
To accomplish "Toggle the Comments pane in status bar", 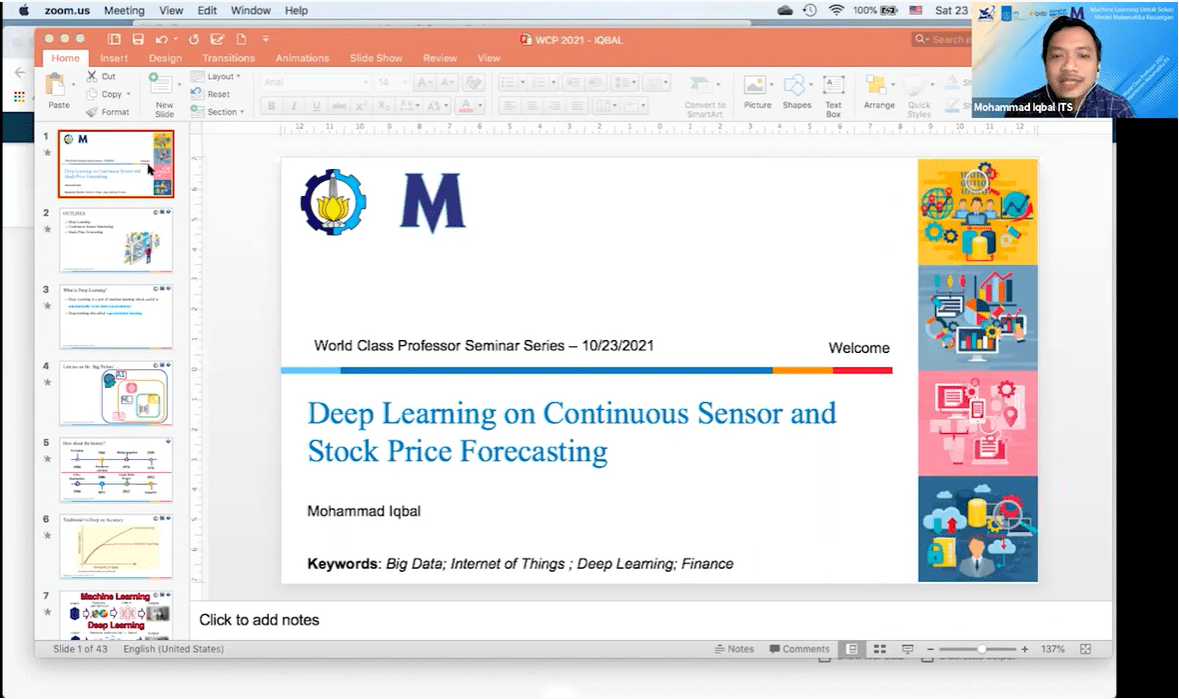I will [x=800, y=649].
